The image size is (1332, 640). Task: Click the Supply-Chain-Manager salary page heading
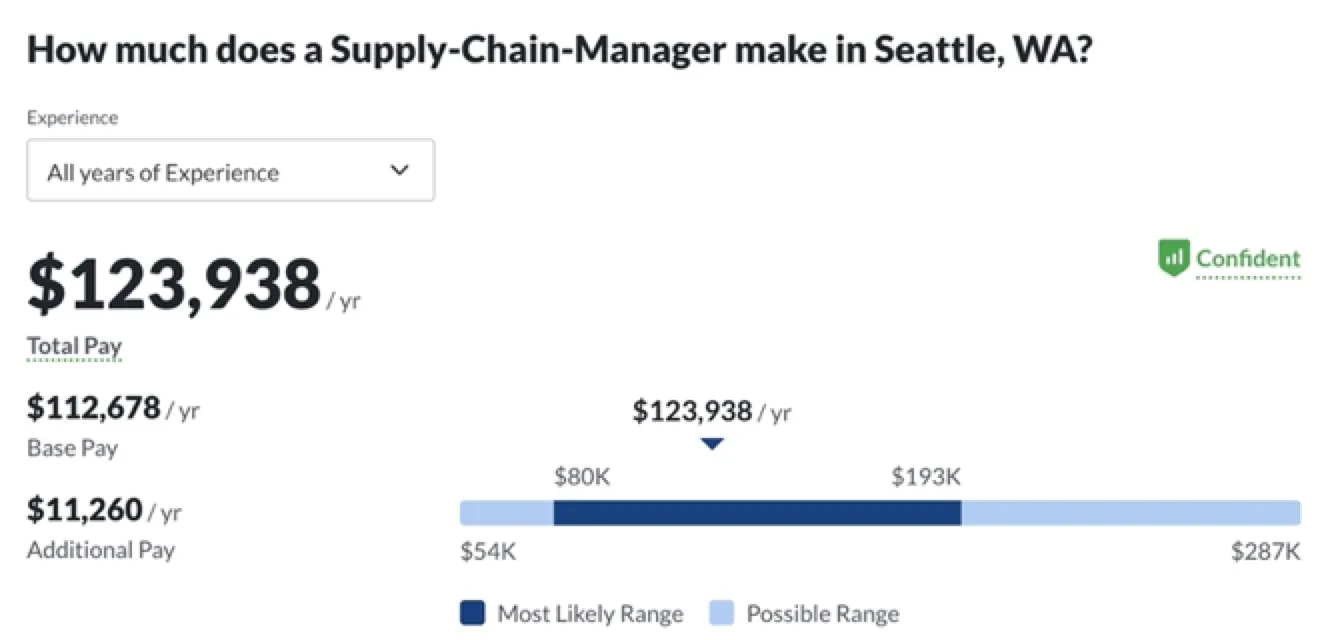click(x=557, y=48)
